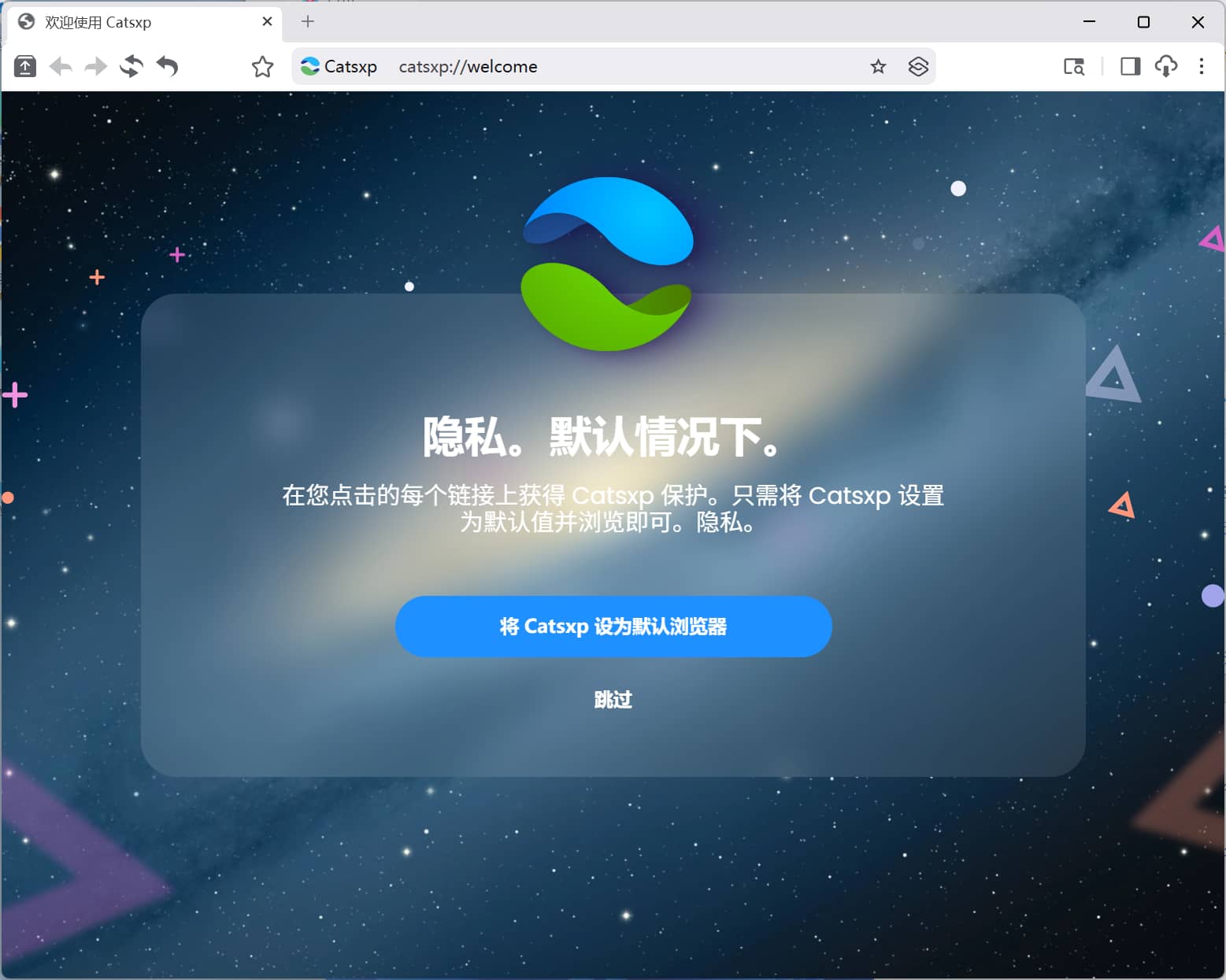Image resolution: width=1226 pixels, height=980 pixels.
Task: Close the Catsxp browser window
Action: point(1198,22)
